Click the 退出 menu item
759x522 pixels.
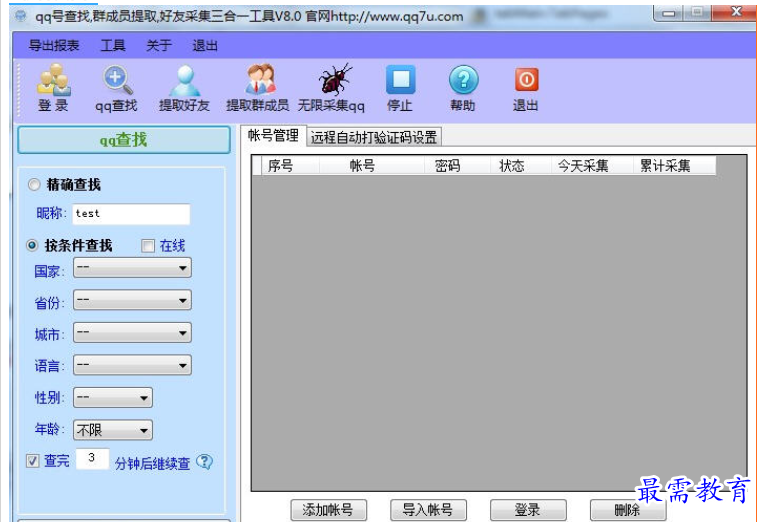pos(205,46)
